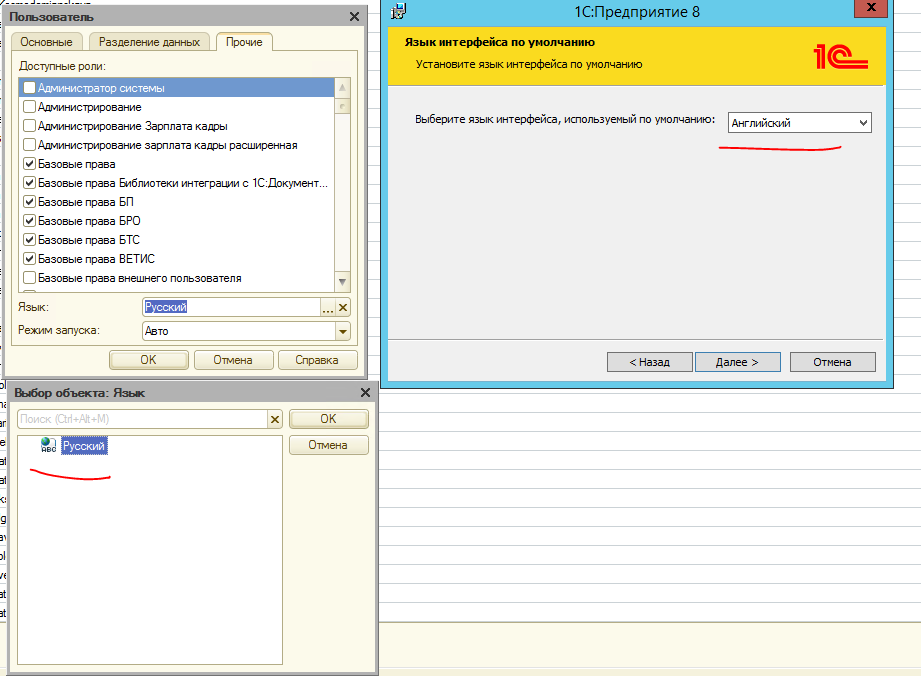Uncheck Базовые права Библиотеки интеграции checkbox
Image resolution: width=921 pixels, height=676 pixels.
(29, 183)
